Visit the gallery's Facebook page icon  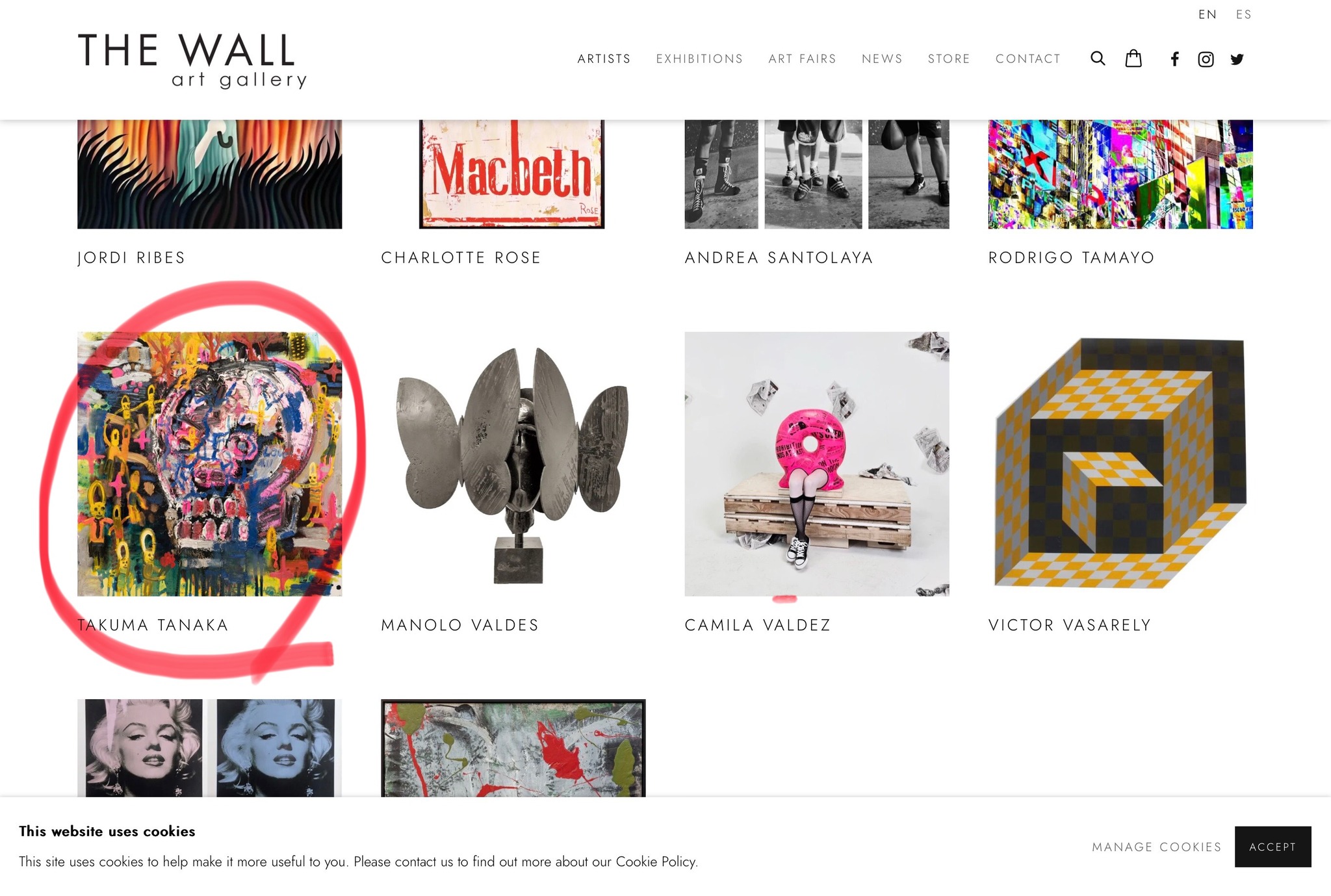point(1174,59)
